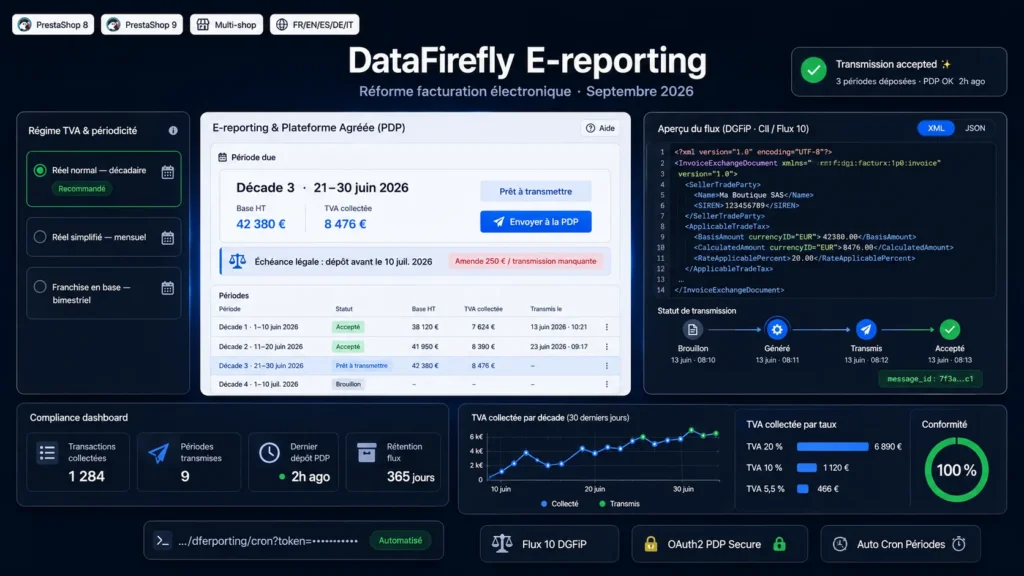Click the Automatisé badge
This screenshot has height=576, width=1024.
click(400, 541)
